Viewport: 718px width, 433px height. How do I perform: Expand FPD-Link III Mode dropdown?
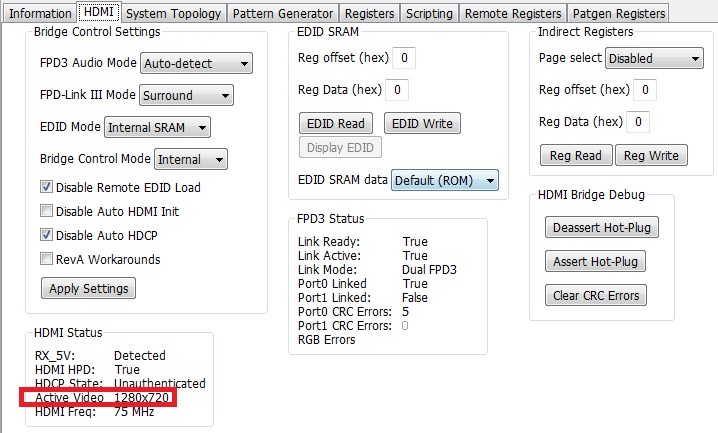pos(186,96)
